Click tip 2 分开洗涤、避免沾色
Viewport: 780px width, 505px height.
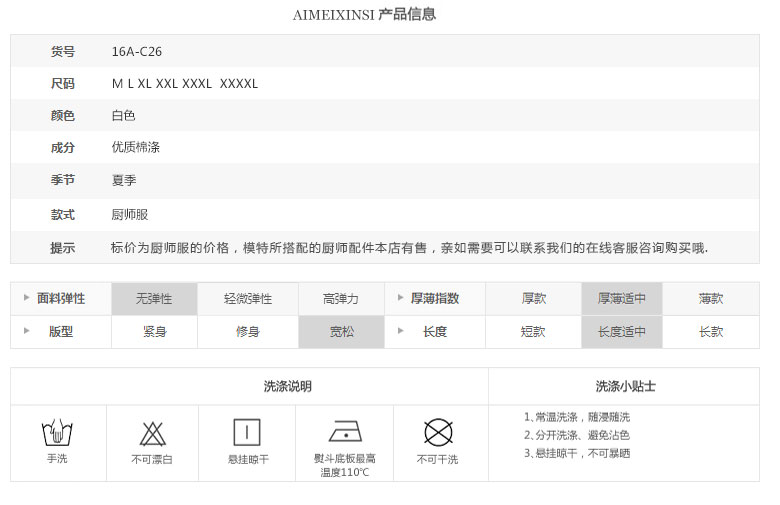(577, 435)
